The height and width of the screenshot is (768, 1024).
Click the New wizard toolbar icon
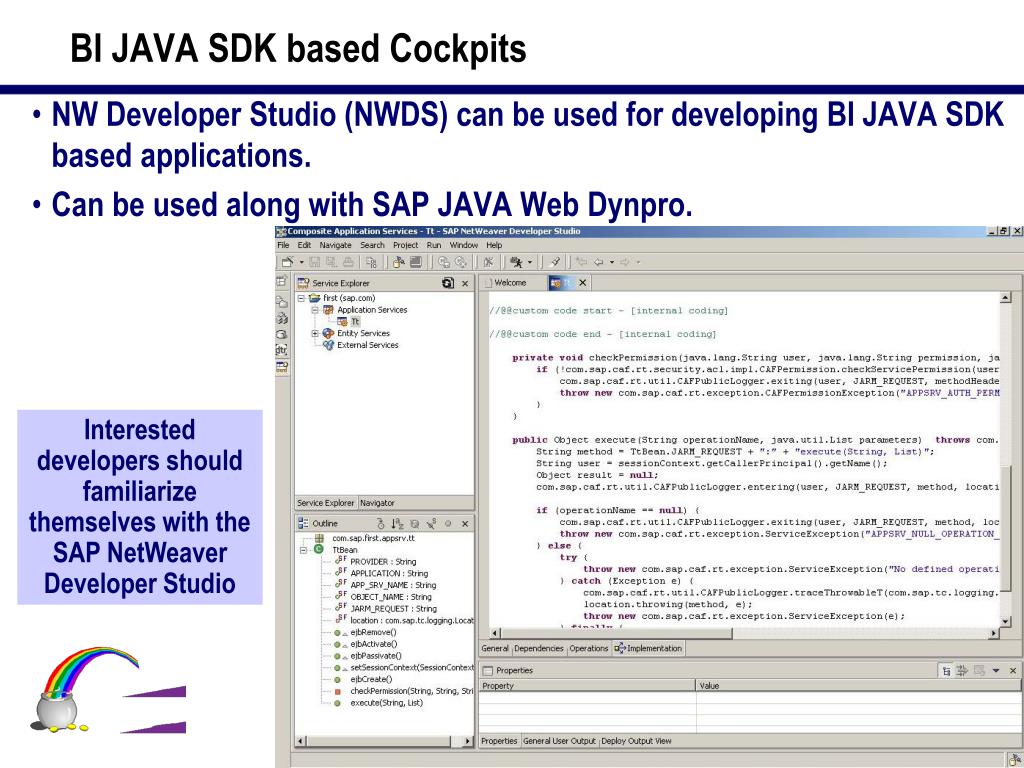[x=287, y=262]
